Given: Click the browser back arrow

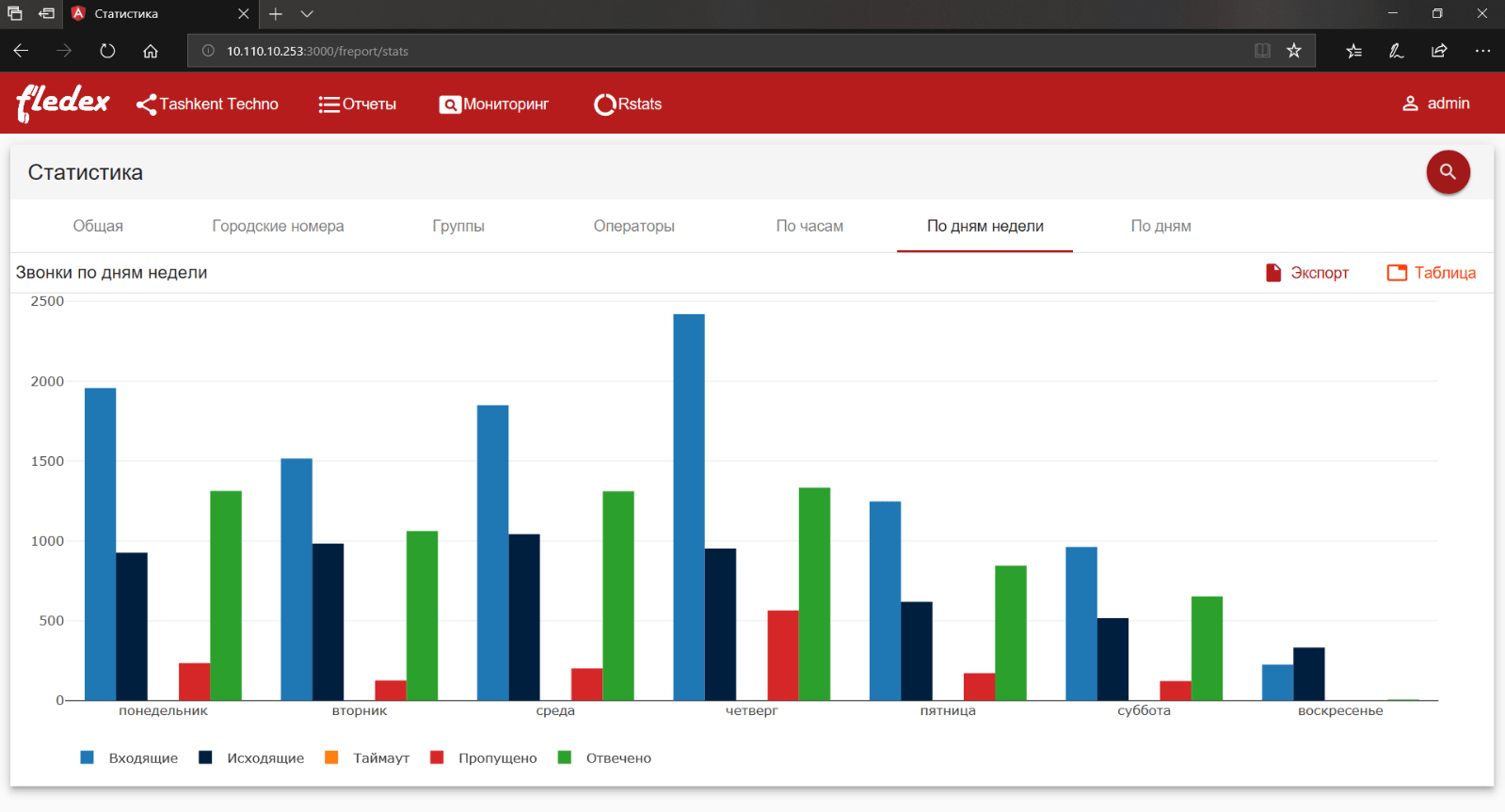Looking at the screenshot, I should click(21, 51).
